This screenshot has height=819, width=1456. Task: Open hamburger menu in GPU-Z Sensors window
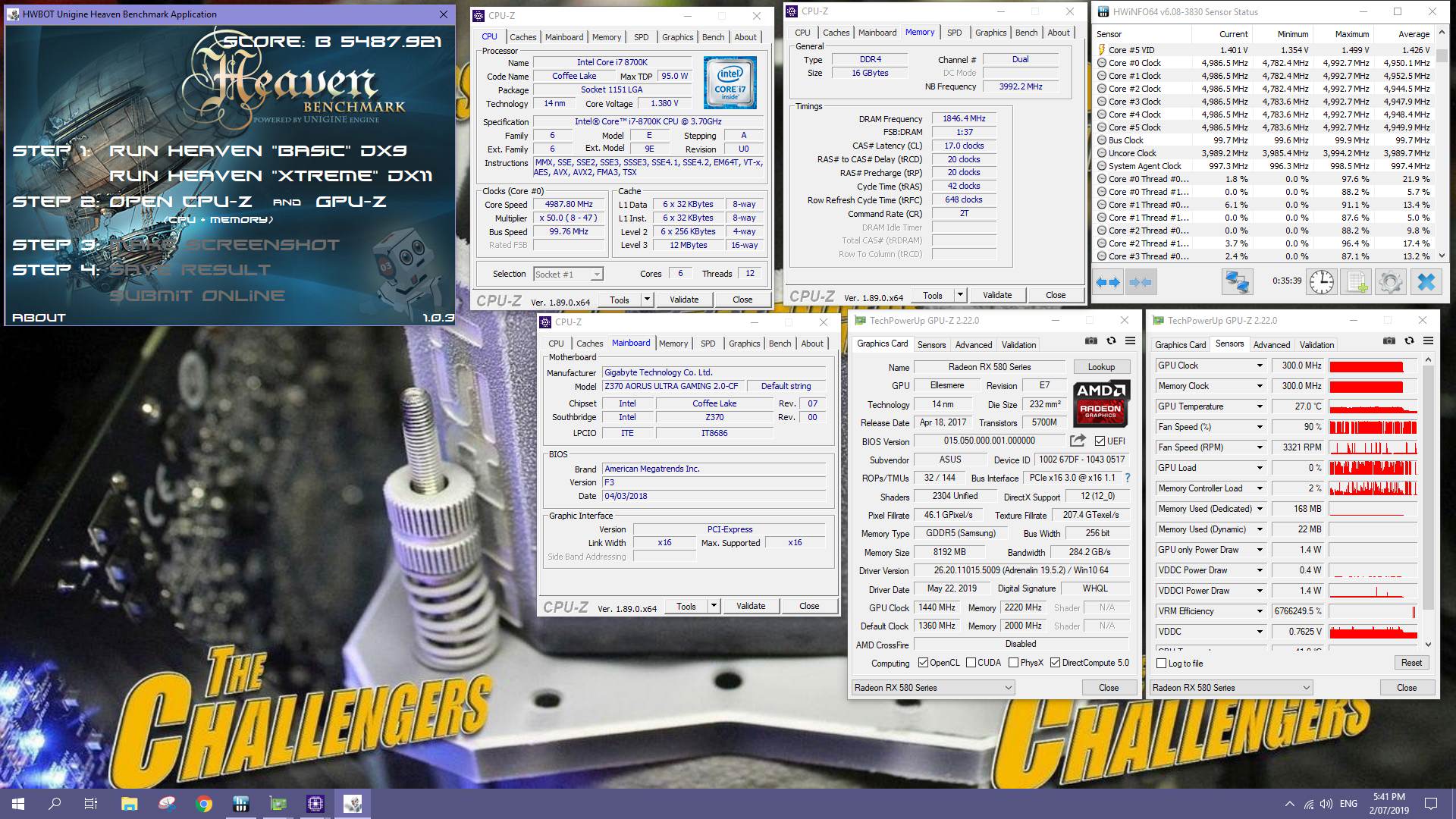[x=1428, y=341]
